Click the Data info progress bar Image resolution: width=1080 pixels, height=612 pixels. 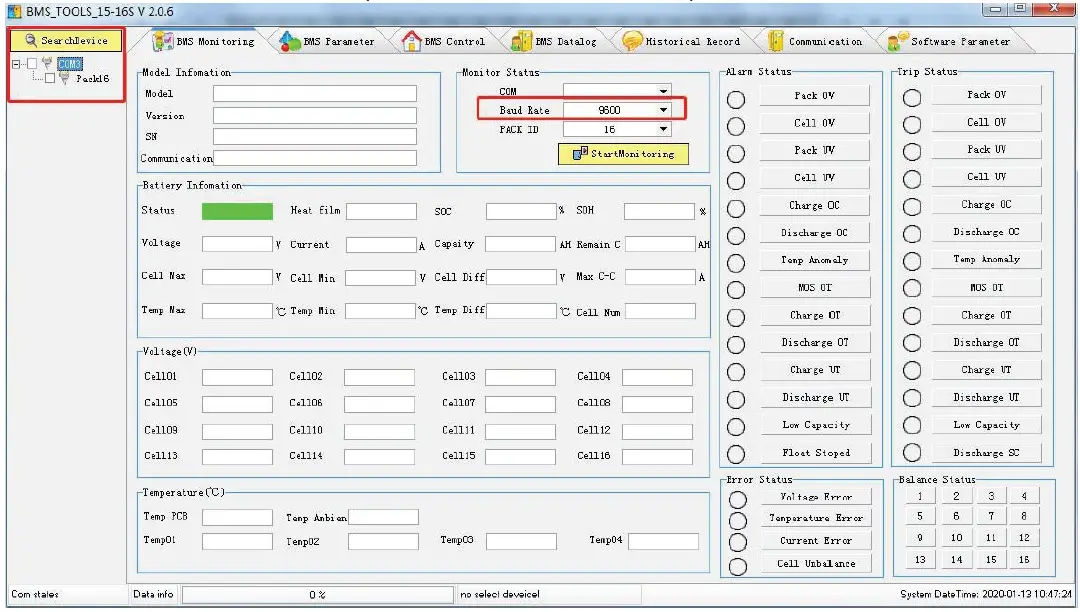[317, 594]
